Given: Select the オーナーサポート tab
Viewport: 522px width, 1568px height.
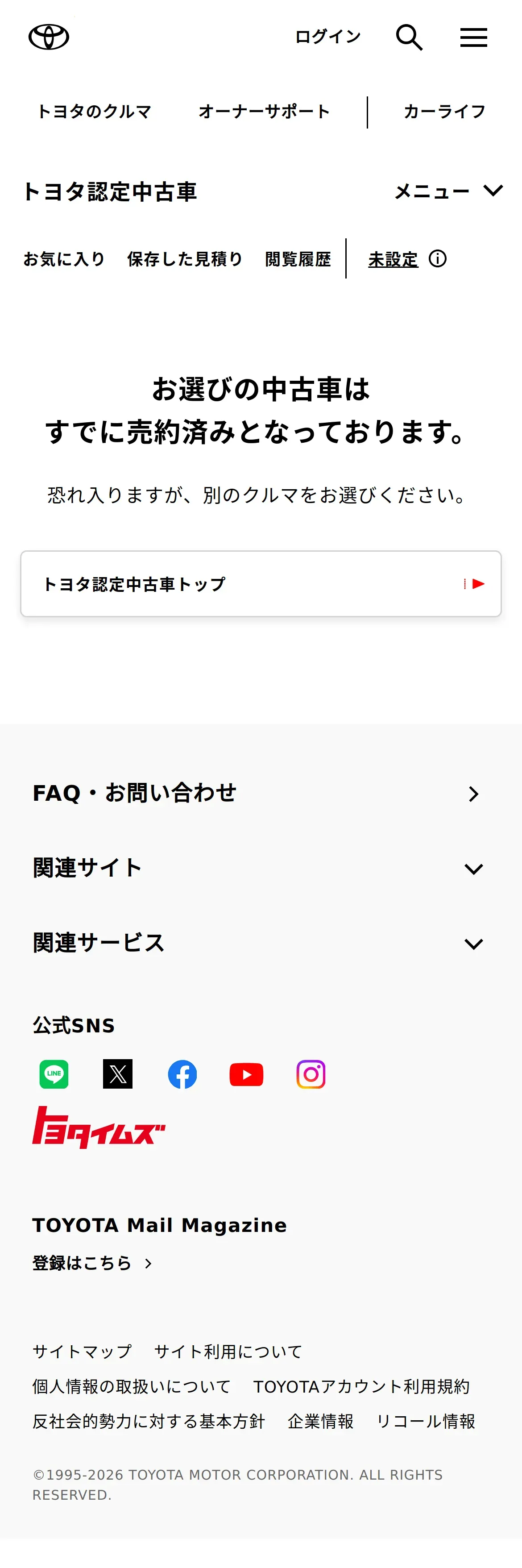Looking at the screenshot, I should 264,112.
